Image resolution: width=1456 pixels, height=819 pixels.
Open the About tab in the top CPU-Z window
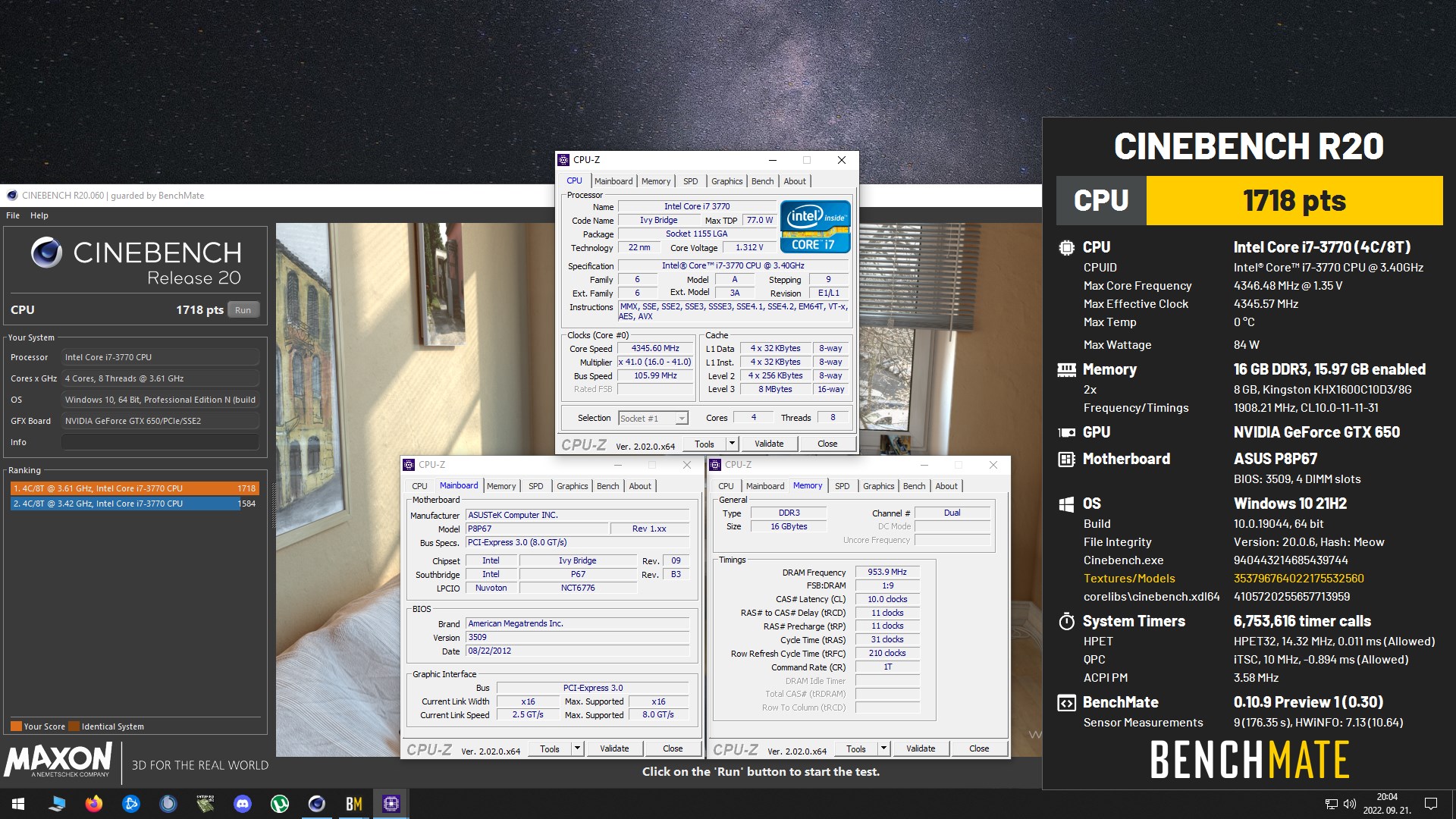click(795, 181)
